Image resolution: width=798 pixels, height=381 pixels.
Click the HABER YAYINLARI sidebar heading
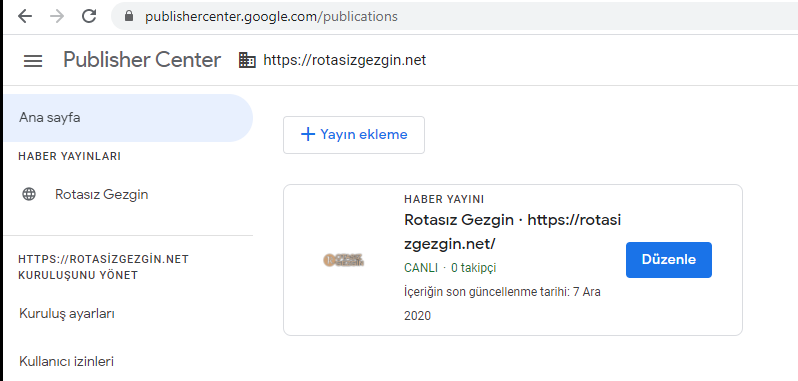pos(70,156)
